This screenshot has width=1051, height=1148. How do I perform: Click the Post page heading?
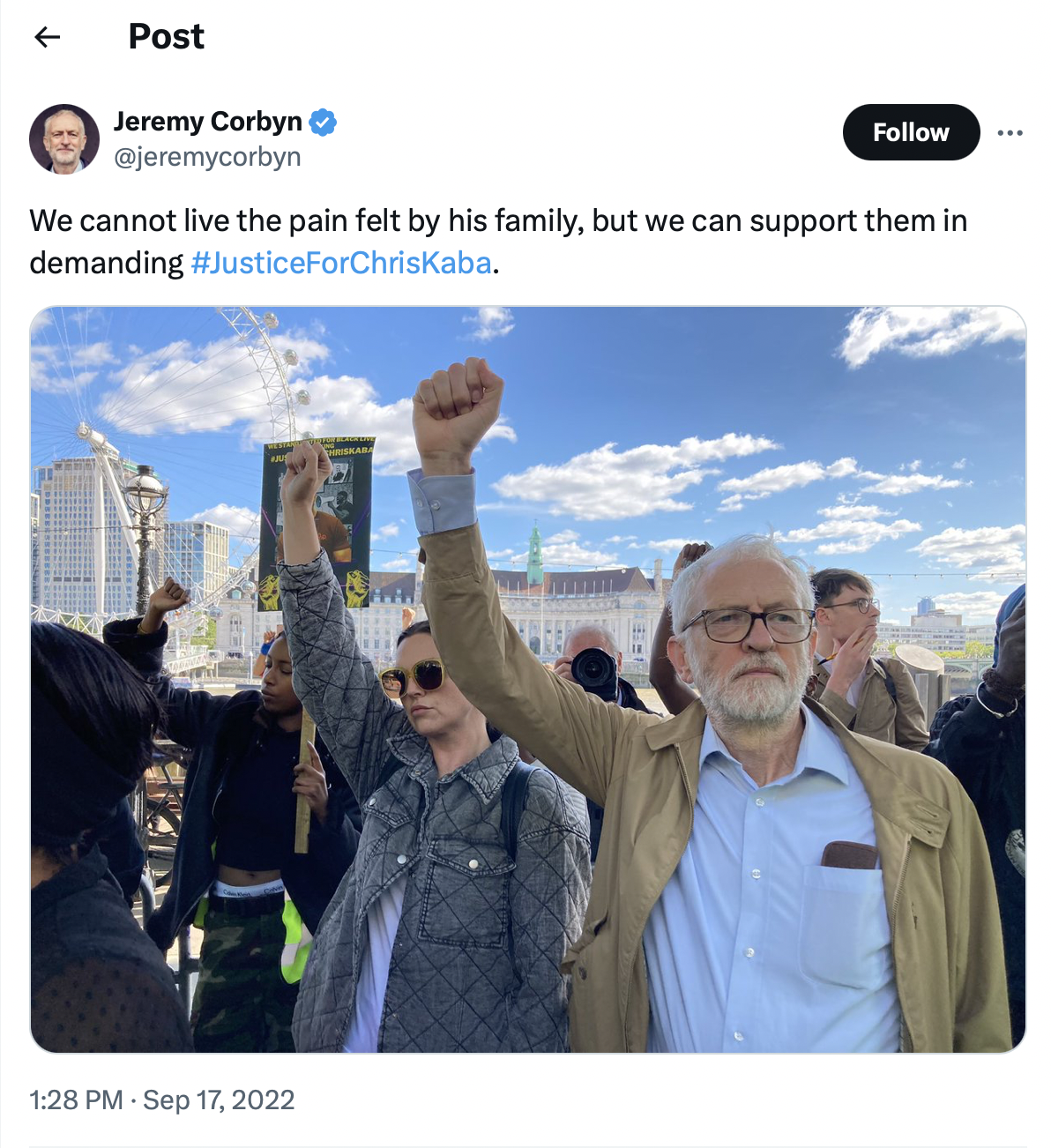coord(166,36)
